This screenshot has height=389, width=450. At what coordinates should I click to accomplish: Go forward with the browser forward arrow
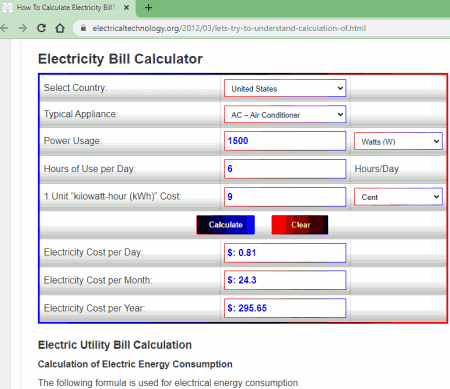23,28
